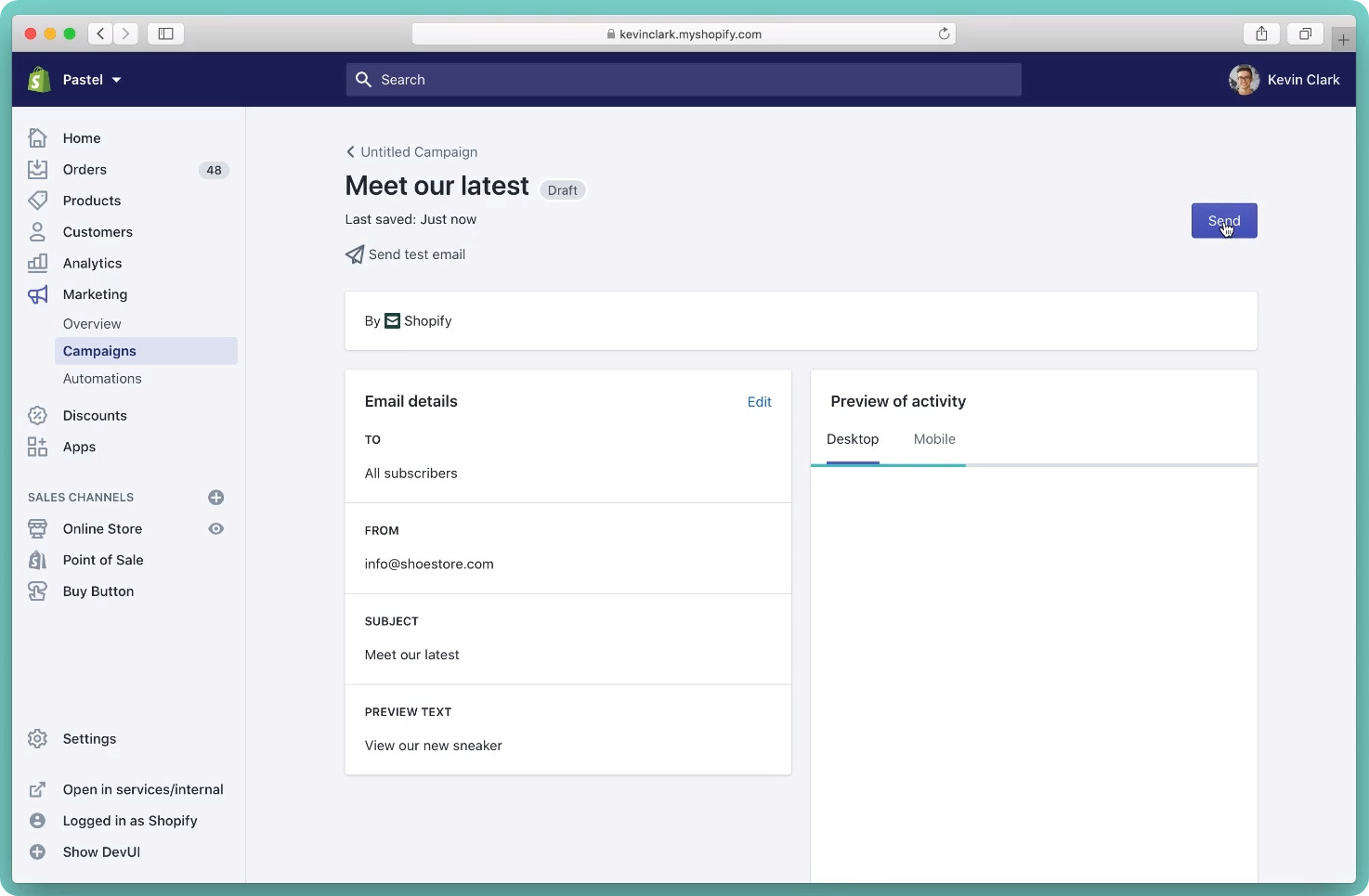Screen dimensions: 1369x896
Task: Navigate browser forward
Action: [x=125, y=33]
